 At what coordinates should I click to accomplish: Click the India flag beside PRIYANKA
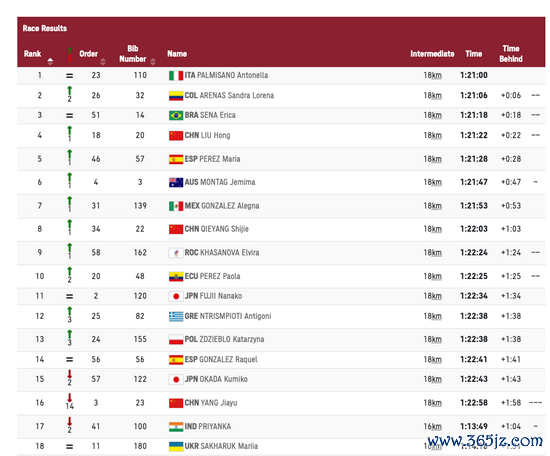pos(176,427)
